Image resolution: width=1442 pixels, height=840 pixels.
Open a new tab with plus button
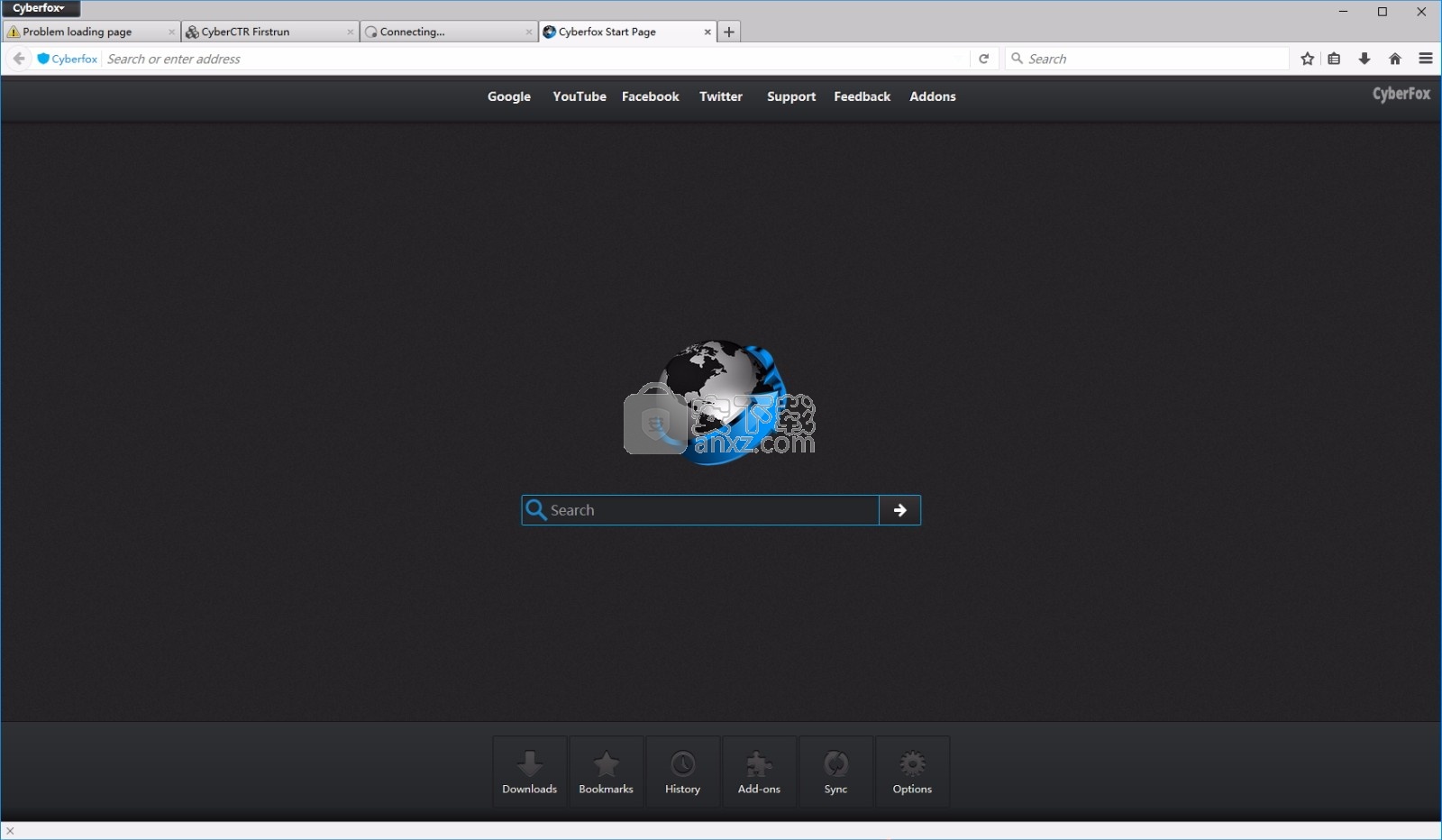tap(729, 32)
